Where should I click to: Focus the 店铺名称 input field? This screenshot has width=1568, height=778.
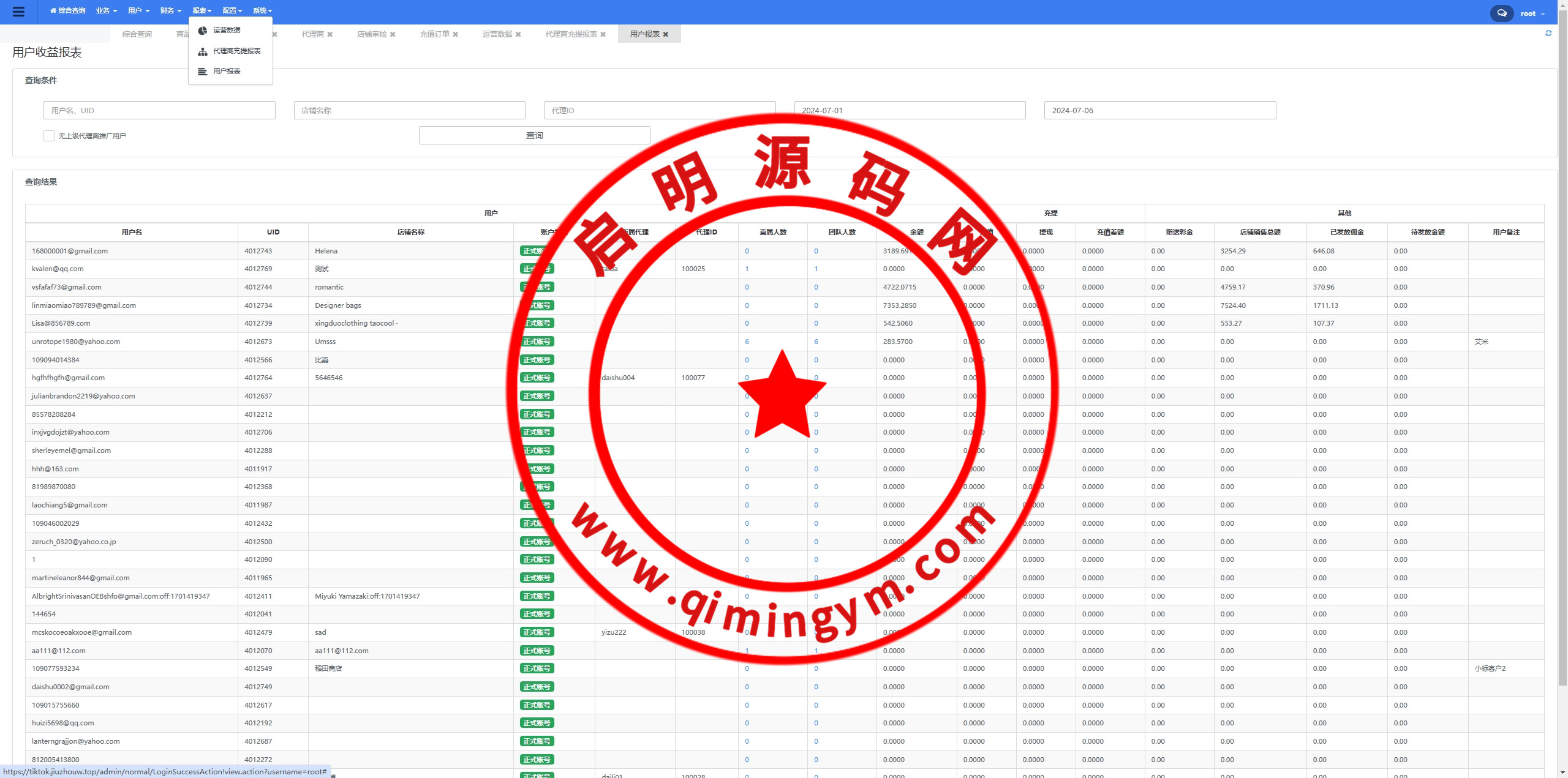click(x=409, y=110)
